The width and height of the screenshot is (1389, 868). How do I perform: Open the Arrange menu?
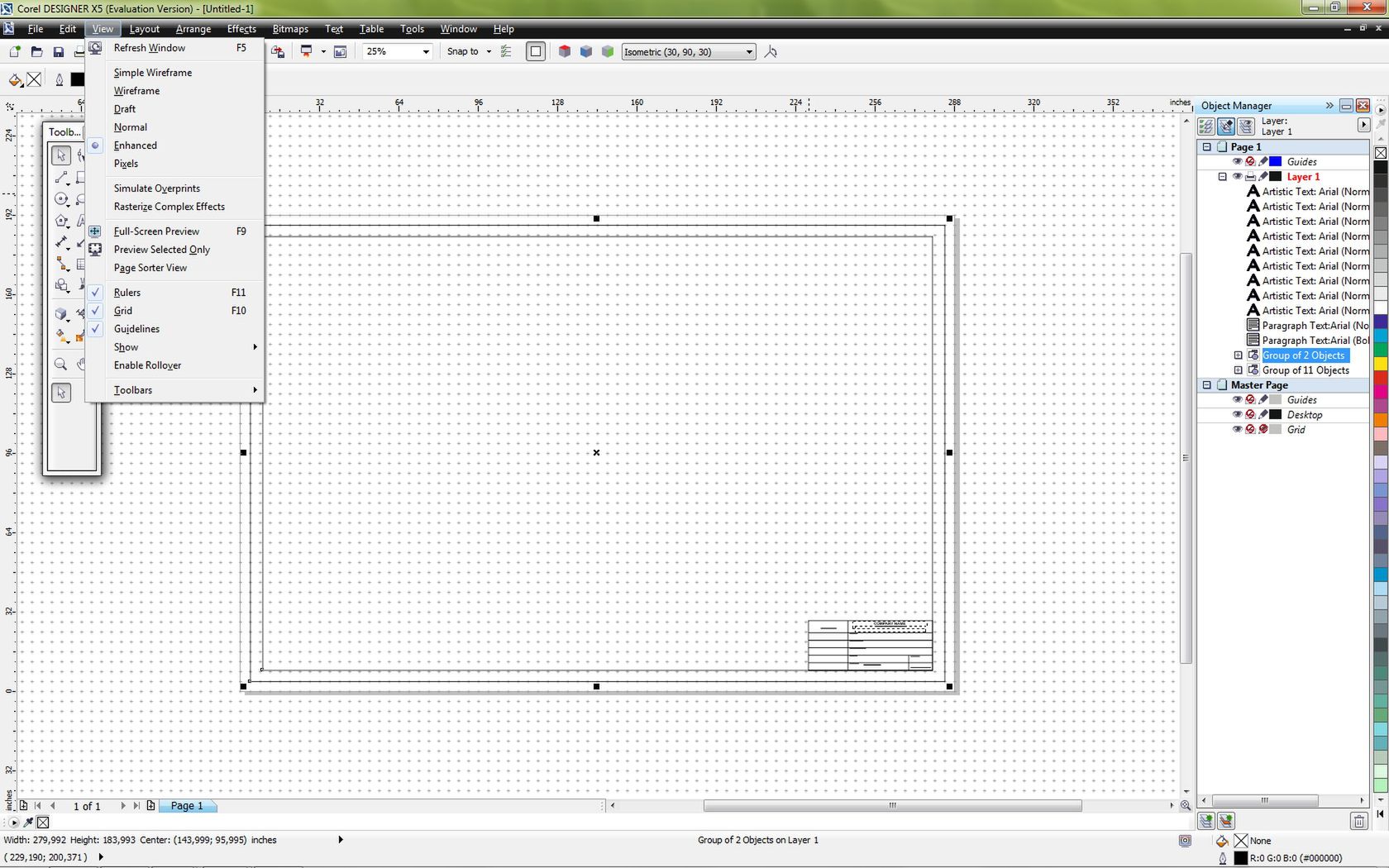click(x=193, y=29)
